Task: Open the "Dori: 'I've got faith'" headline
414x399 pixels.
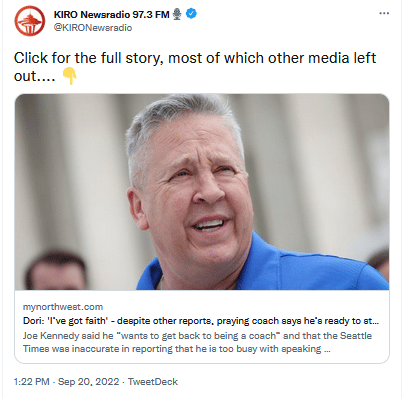Action: pos(201,321)
